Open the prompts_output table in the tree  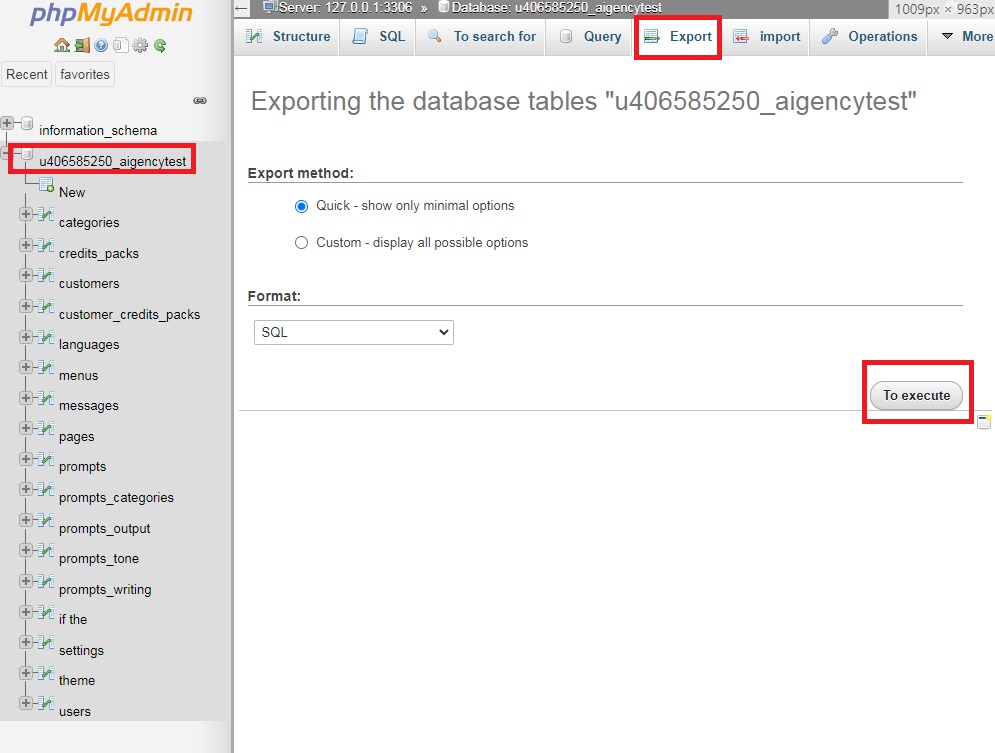(104, 528)
